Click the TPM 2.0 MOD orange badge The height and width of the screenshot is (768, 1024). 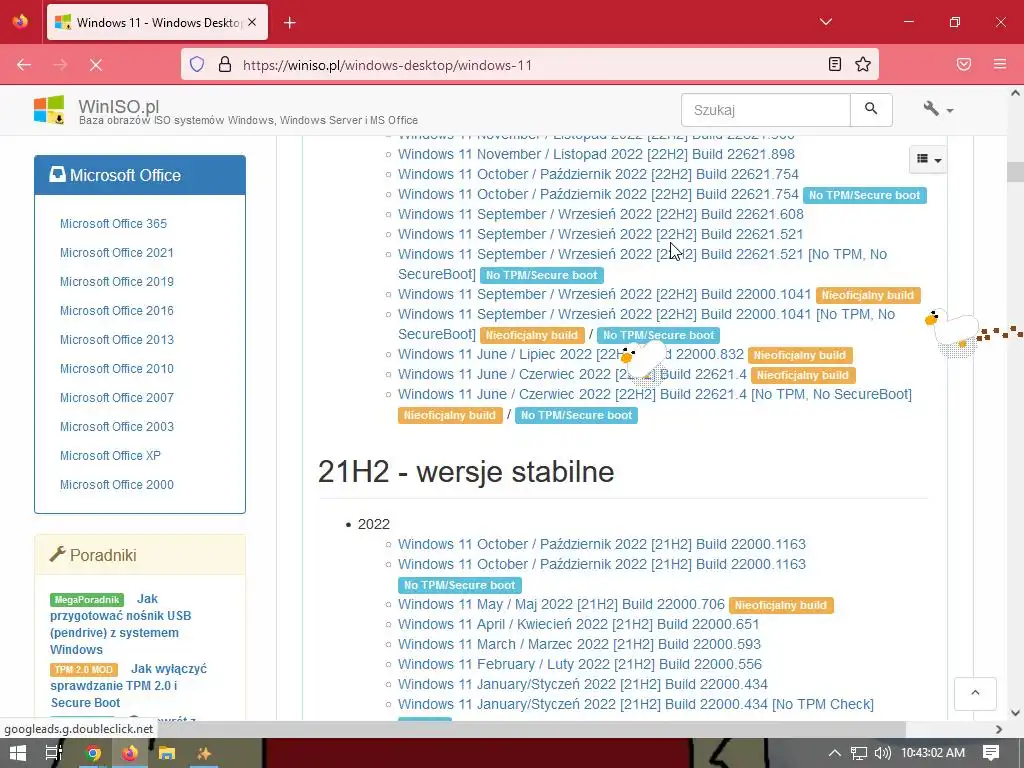[84, 669]
